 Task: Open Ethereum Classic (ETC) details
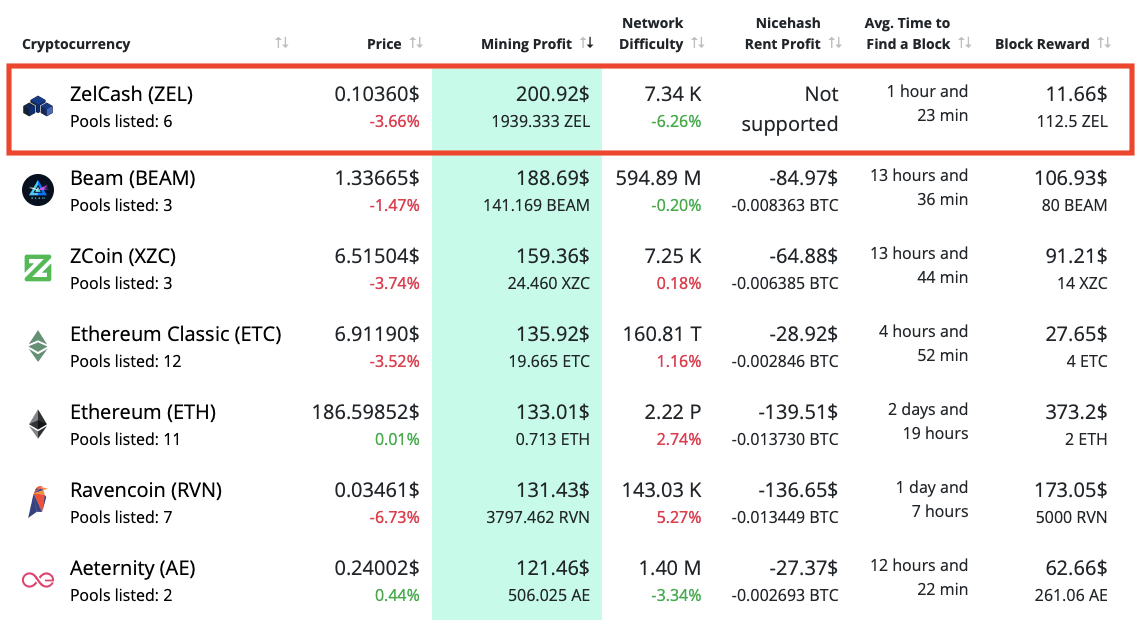pyautogui.click(x=175, y=334)
